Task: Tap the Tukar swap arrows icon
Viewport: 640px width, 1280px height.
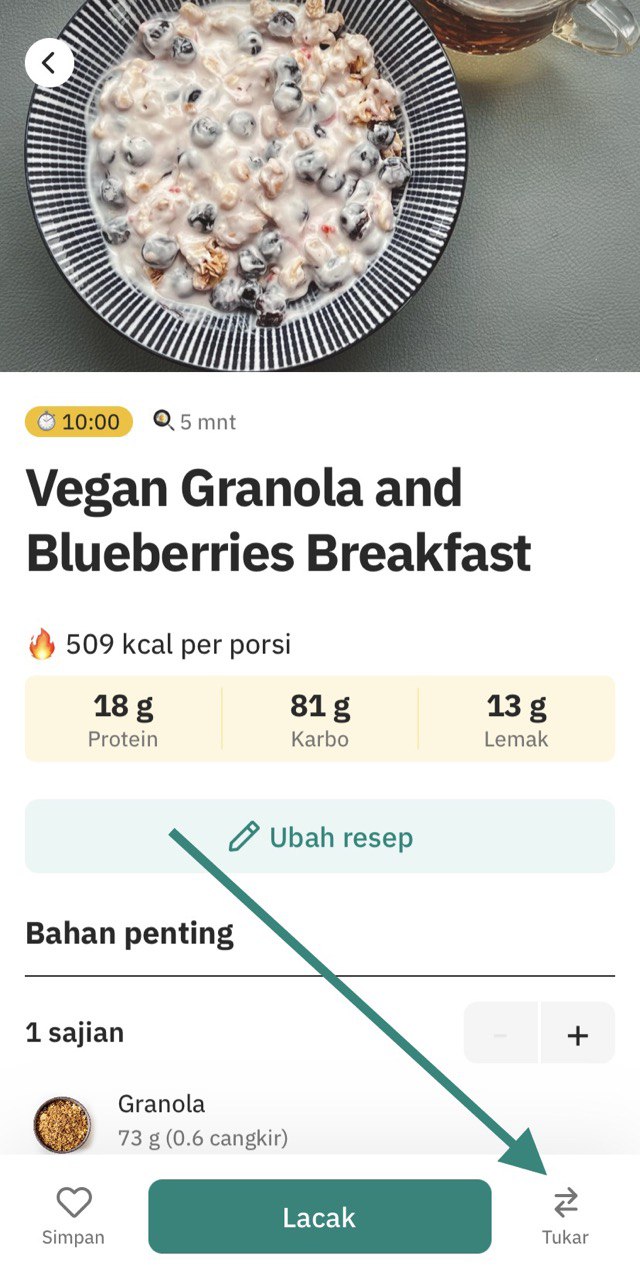Action: [566, 1202]
